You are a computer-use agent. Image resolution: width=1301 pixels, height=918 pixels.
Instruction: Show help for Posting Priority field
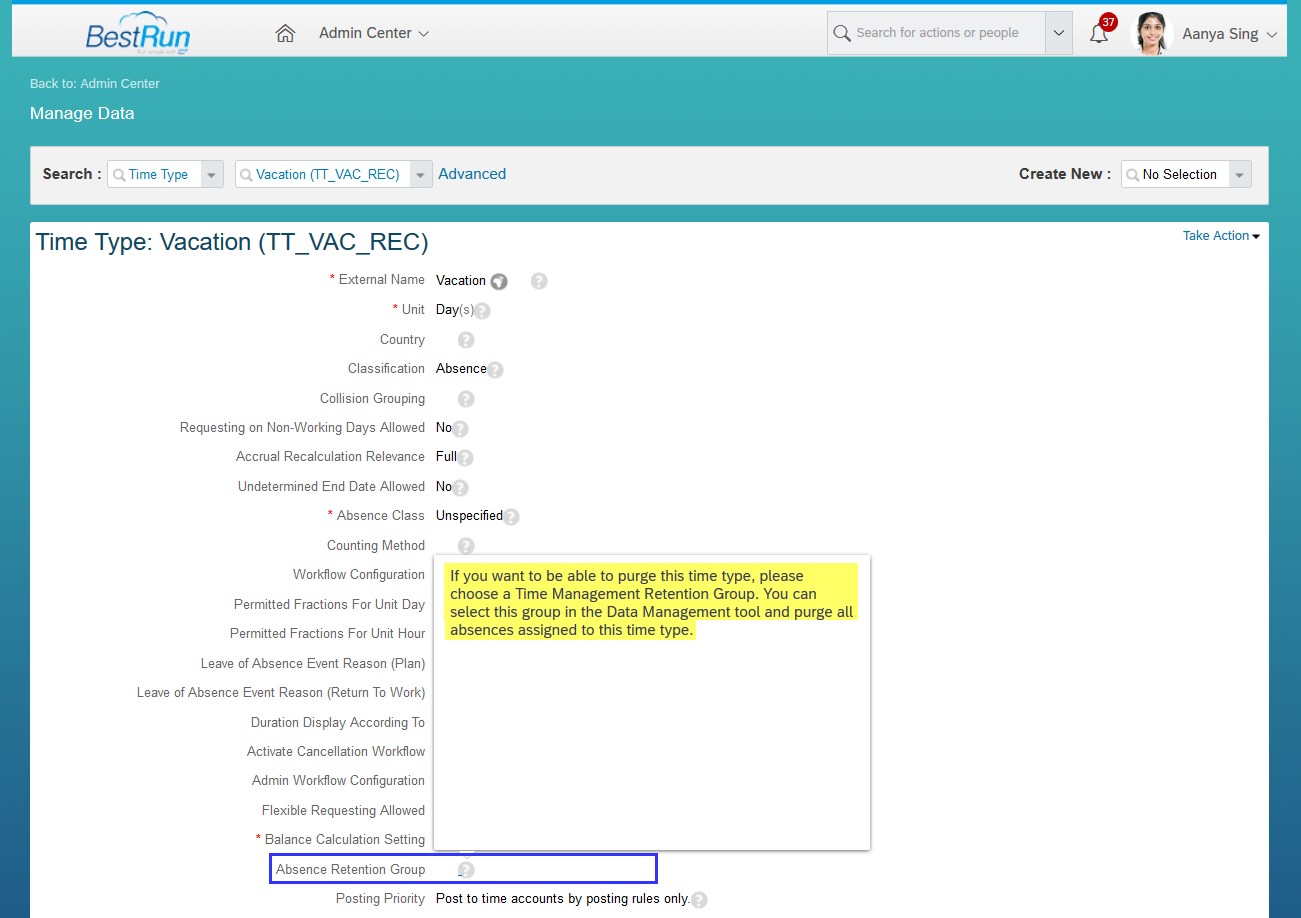699,900
